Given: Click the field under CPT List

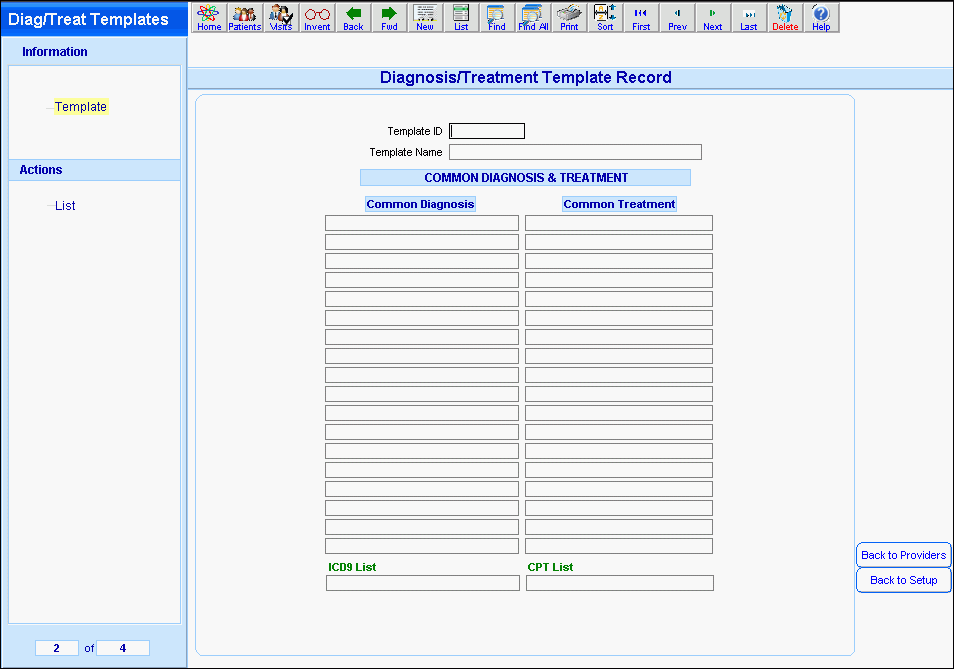Looking at the screenshot, I should coord(619,583).
